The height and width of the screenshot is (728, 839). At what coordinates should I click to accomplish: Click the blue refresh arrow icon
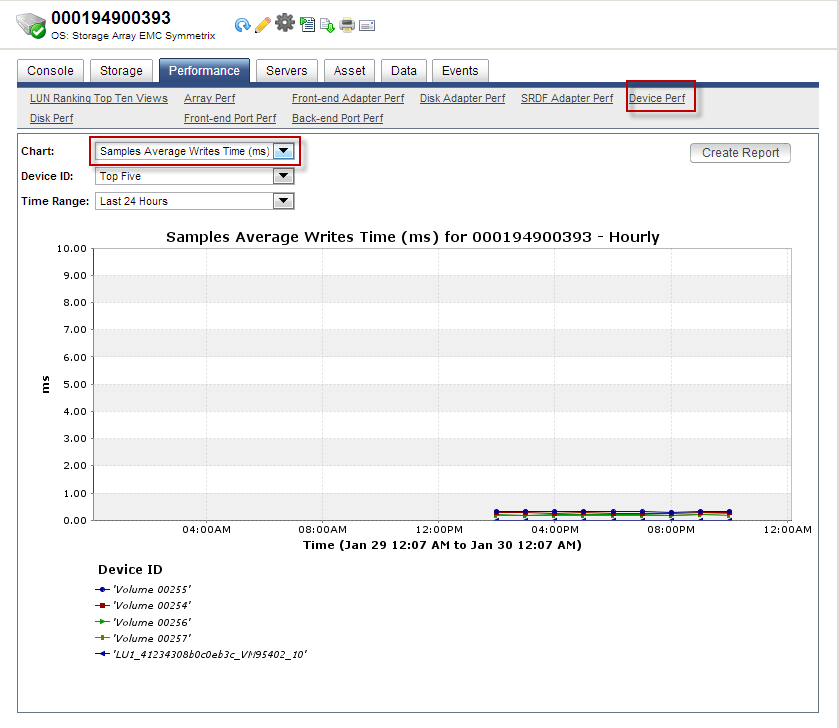coord(242,25)
